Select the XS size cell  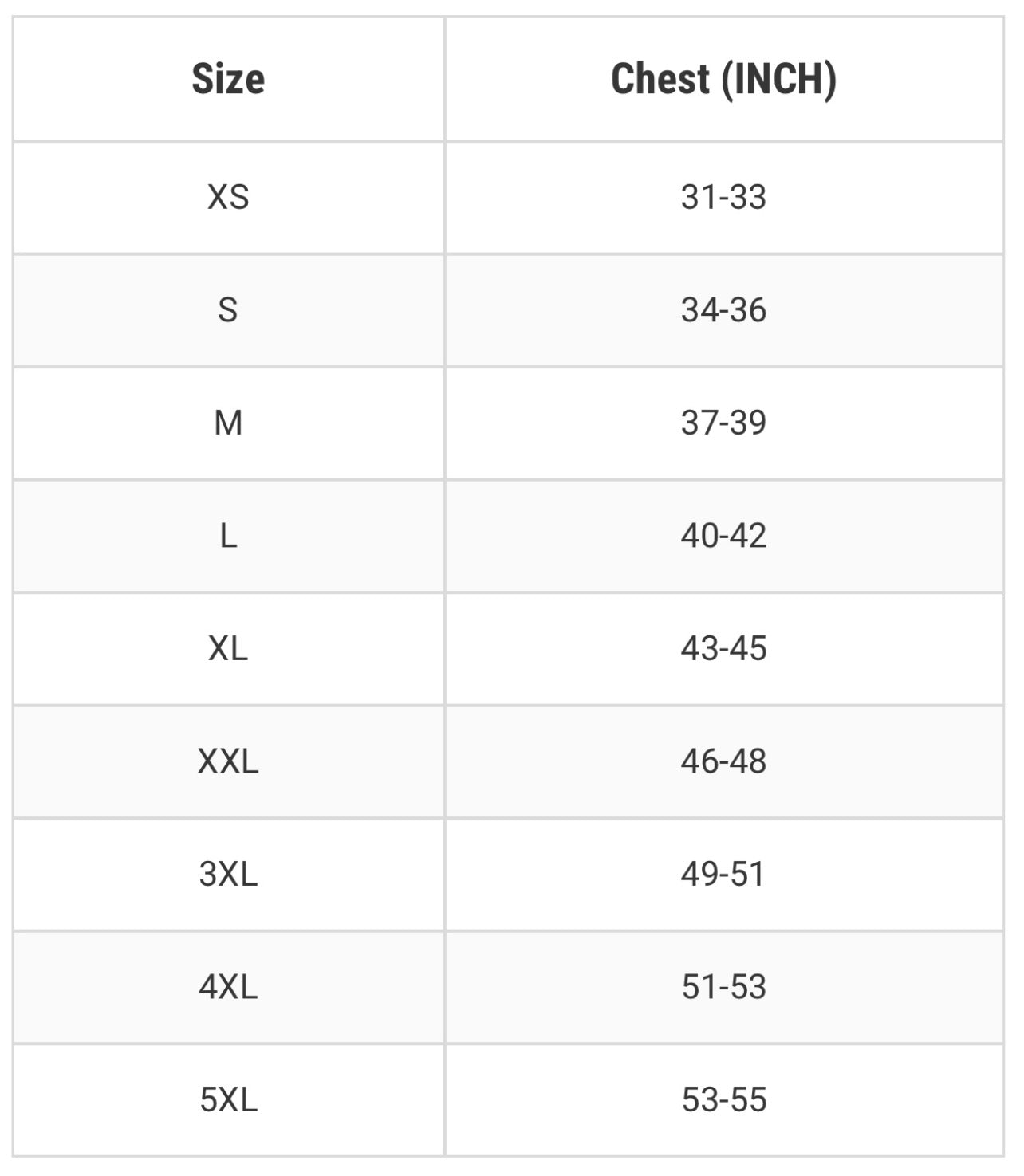[228, 197]
